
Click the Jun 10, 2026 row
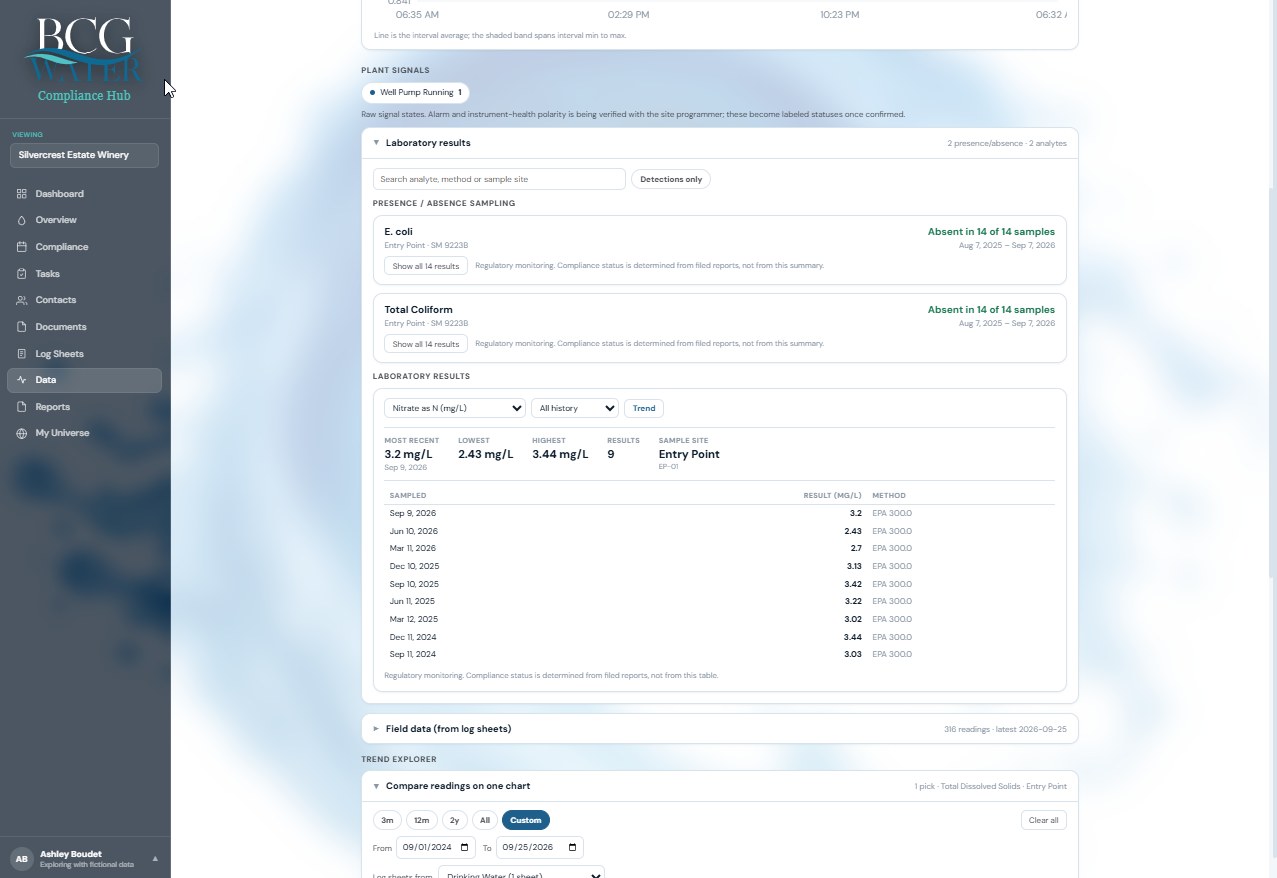719,531
